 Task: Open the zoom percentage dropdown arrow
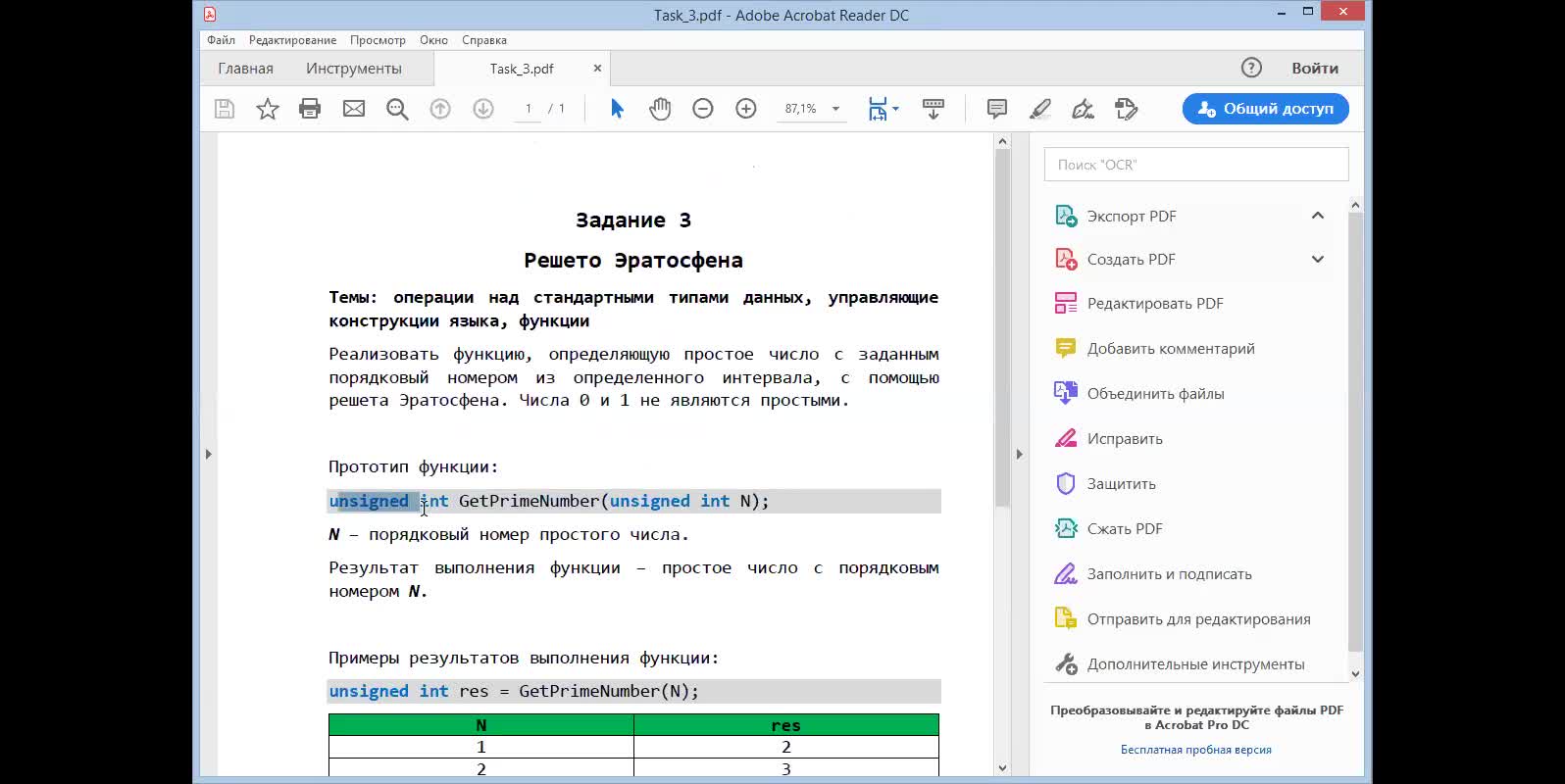[x=836, y=109]
